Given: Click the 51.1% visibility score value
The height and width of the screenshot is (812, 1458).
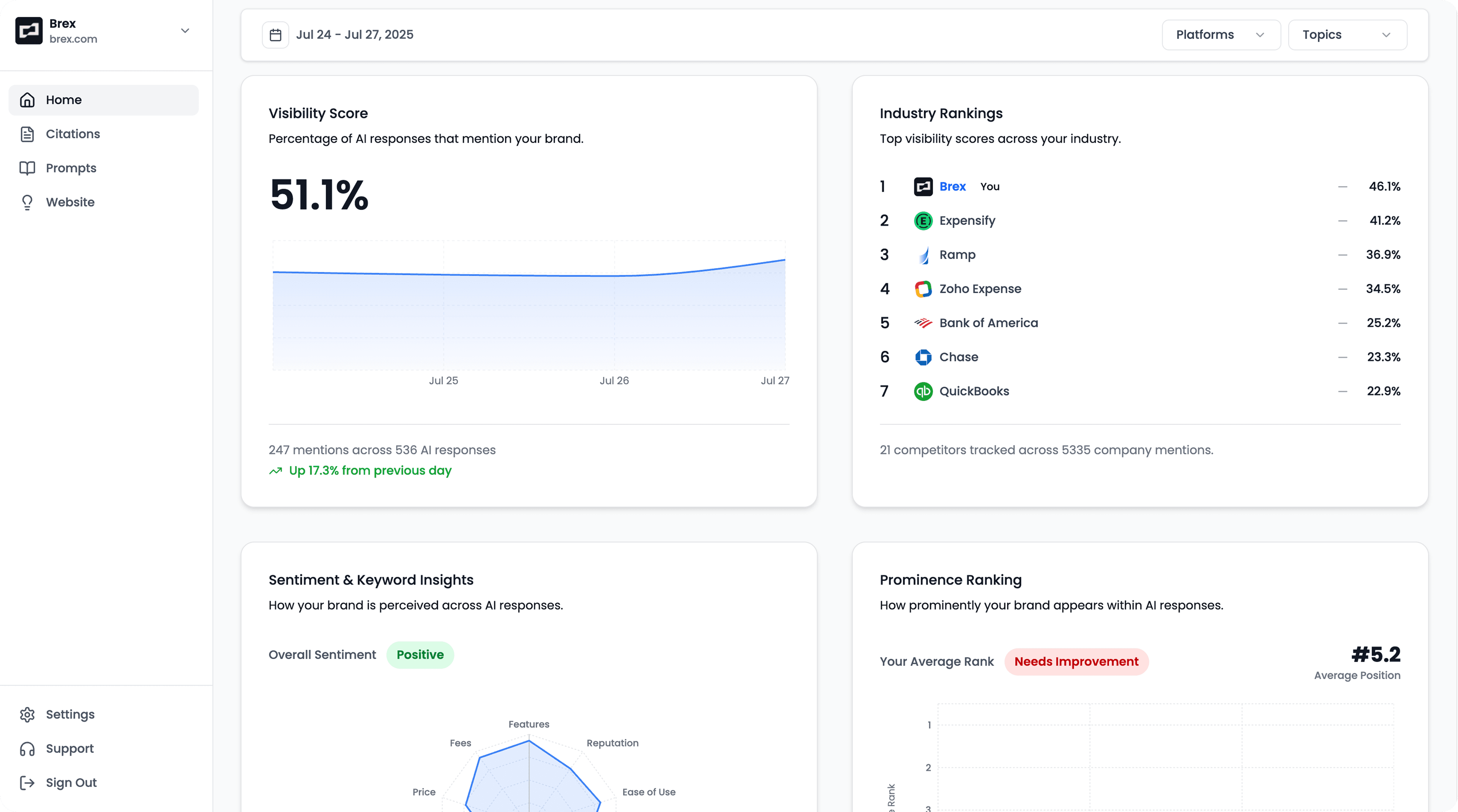Looking at the screenshot, I should tap(319, 195).
